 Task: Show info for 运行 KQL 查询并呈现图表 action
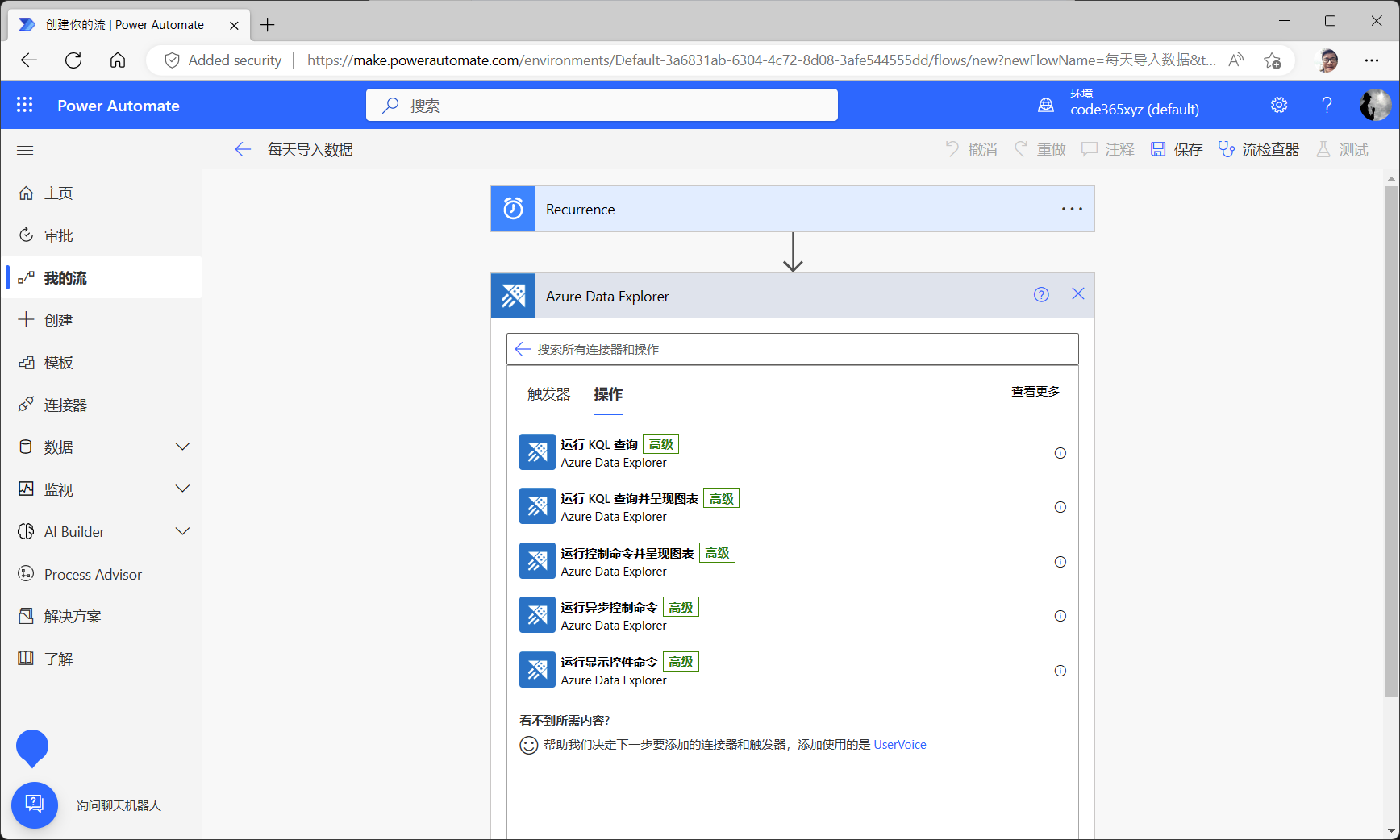[1060, 507]
